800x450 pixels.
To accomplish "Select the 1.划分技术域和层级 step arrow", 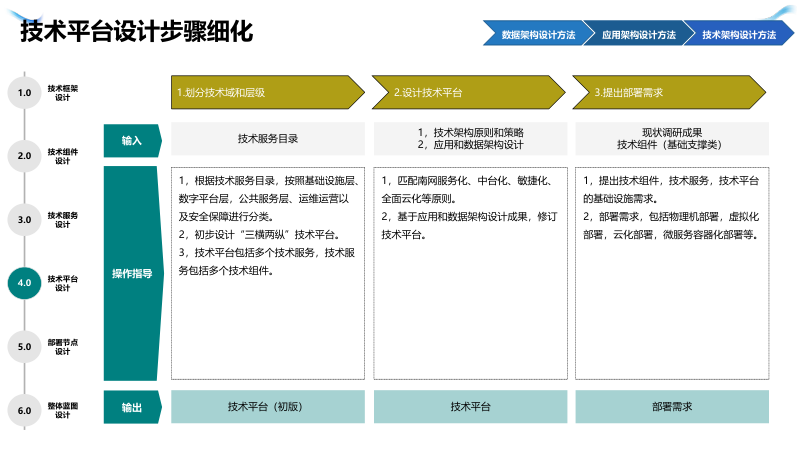I will point(268,92).
